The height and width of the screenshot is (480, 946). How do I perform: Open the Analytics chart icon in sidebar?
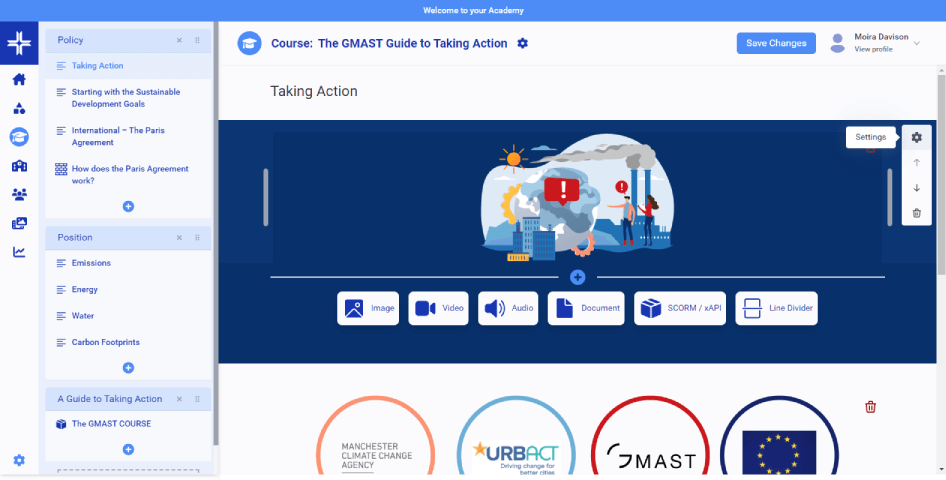coord(19,252)
